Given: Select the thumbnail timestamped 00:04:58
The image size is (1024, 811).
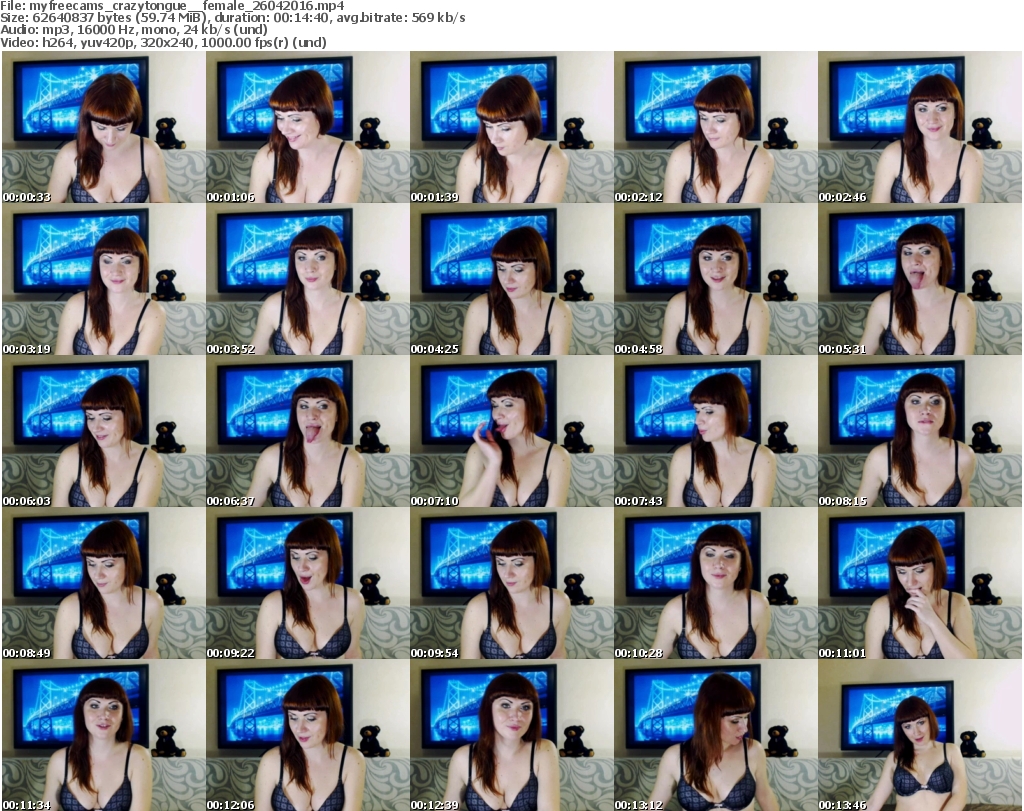Looking at the screenshot, I should 715,279.
